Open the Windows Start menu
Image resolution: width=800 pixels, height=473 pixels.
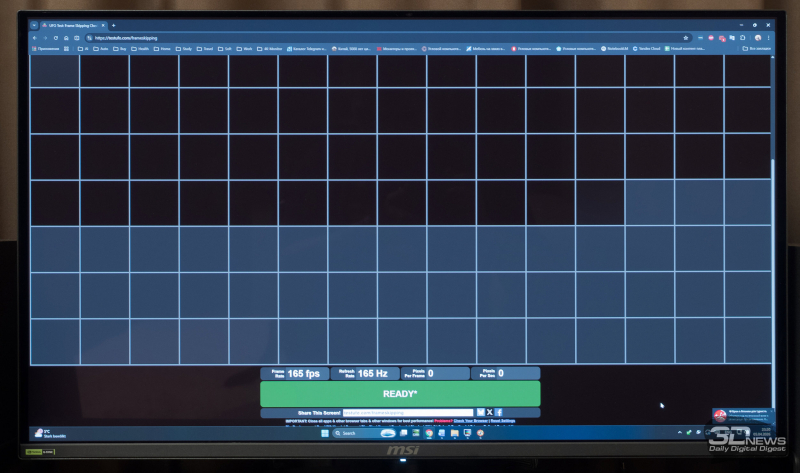(x=324, y=433)
